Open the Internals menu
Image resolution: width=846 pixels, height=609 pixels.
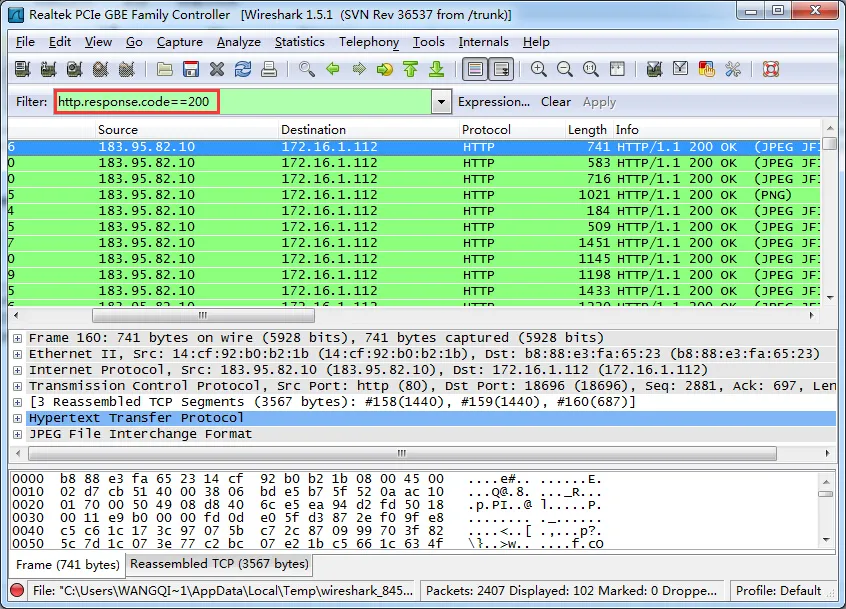pos(483,42)
